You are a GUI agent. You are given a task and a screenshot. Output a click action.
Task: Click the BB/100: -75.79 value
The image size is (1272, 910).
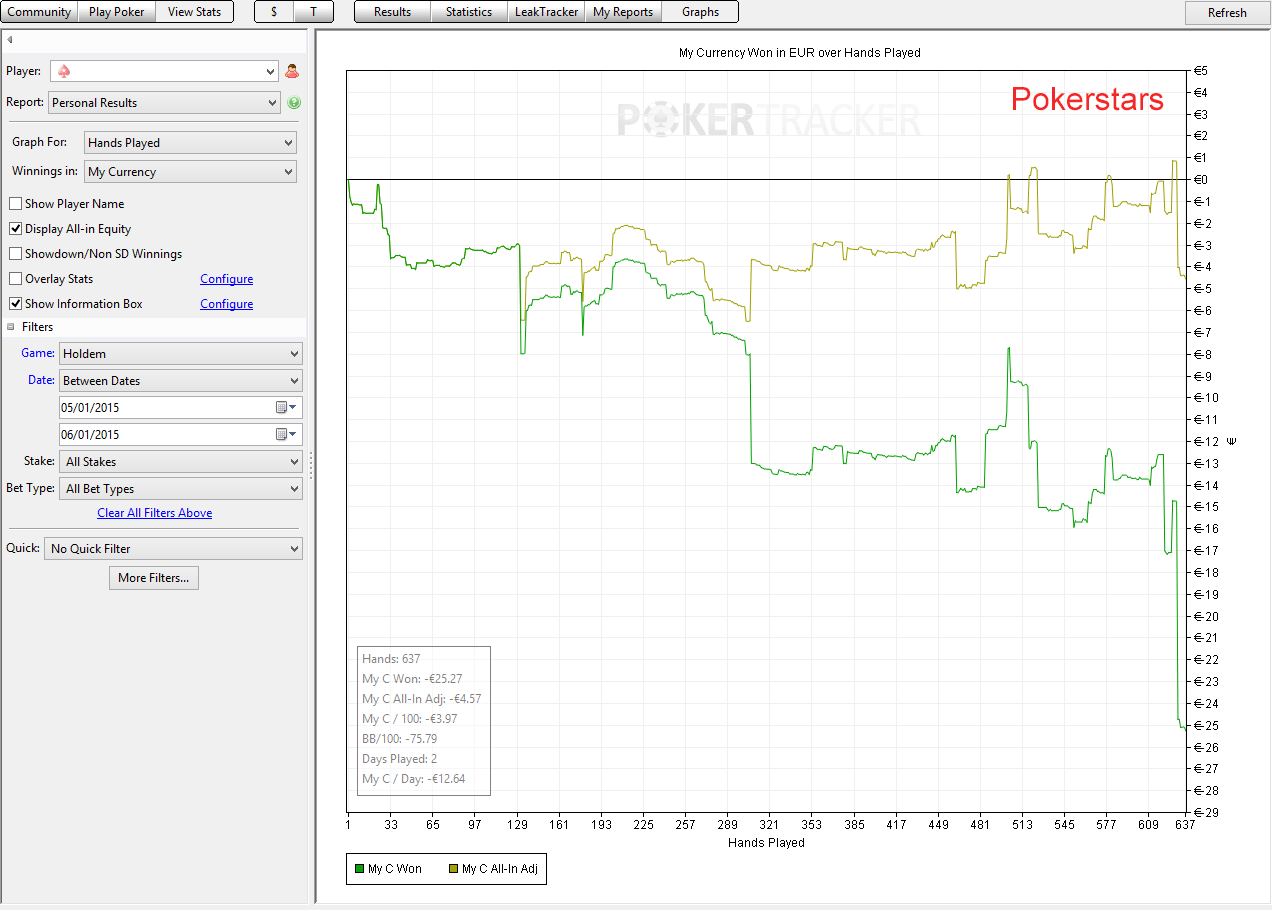tap(399, 739)
